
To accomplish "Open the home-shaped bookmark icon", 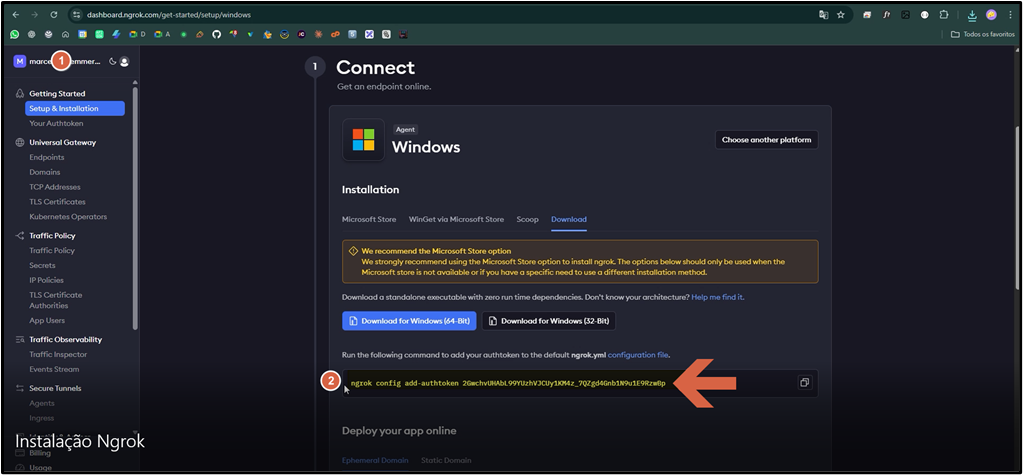I will tap(65, 34).
